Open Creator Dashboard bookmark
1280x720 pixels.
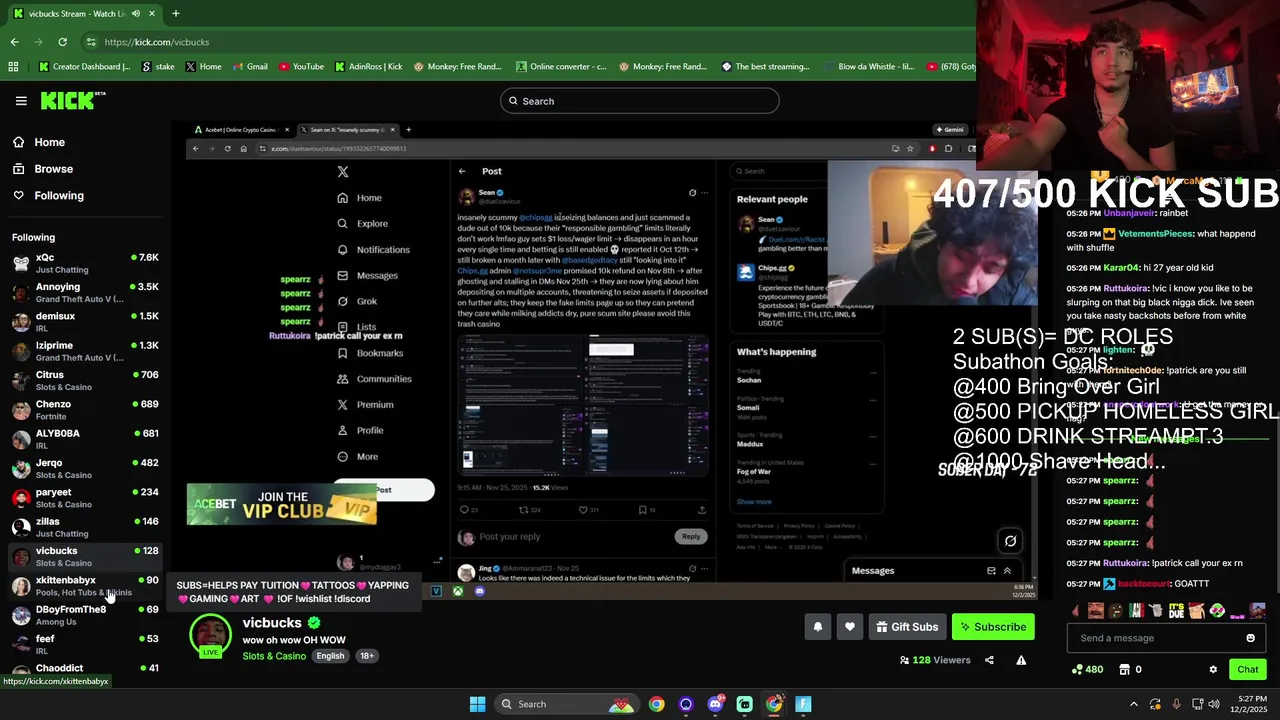click(84, 67)
